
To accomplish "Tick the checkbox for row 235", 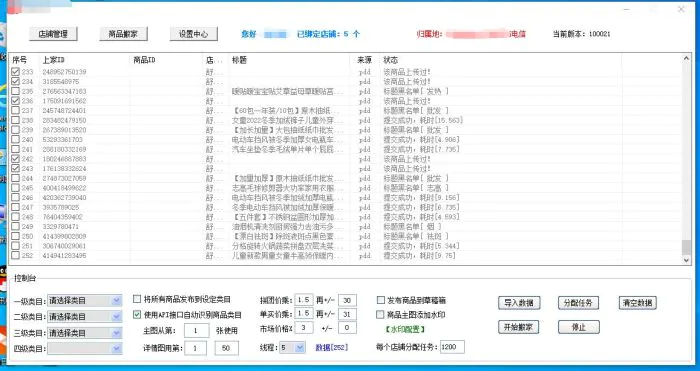I will pyautogui.click(x=16, y=91).
